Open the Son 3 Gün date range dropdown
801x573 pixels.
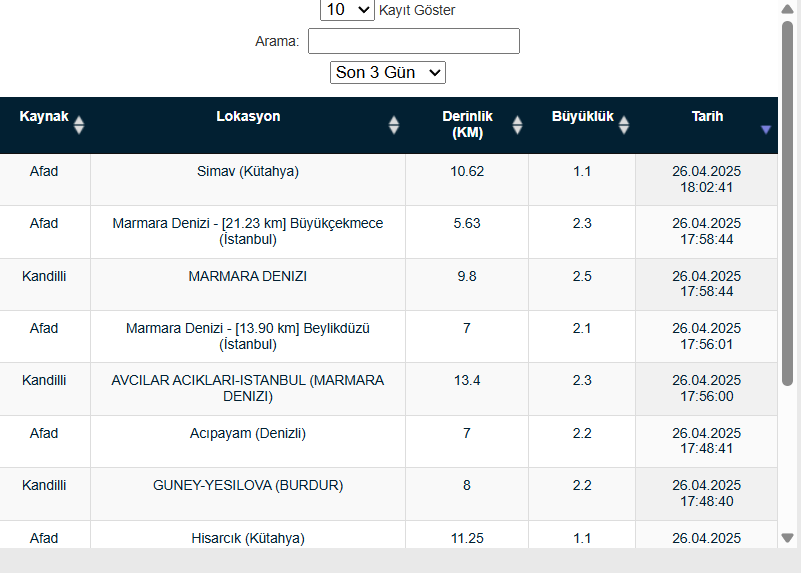click(x=388, y=73)
